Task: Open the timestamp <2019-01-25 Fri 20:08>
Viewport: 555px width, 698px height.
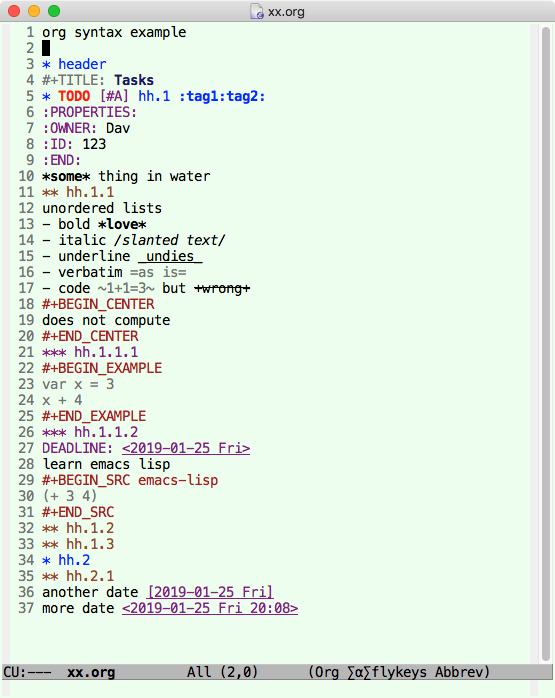Action: pos(210,609)
